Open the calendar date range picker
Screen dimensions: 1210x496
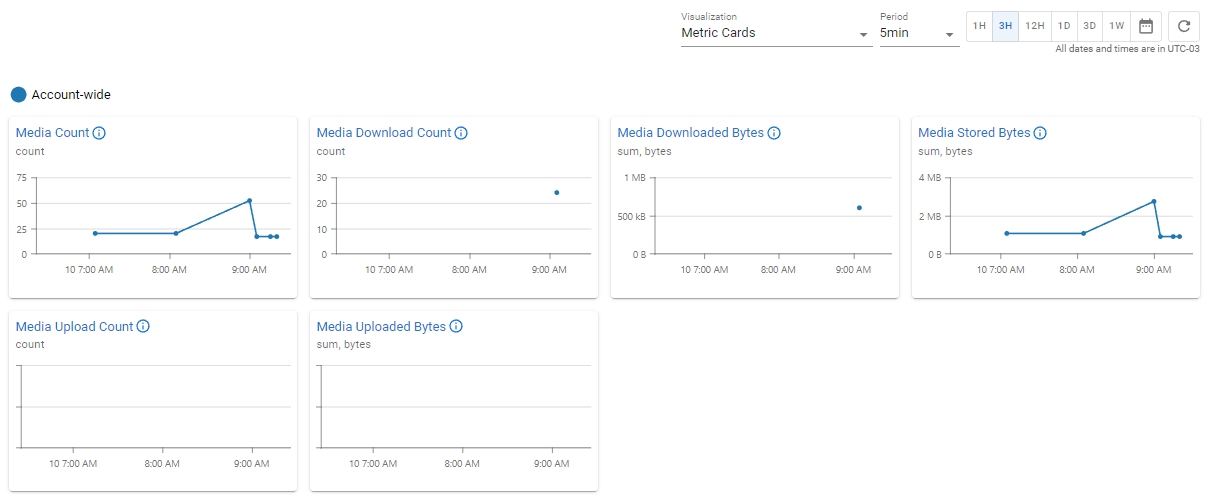pyautogui.click(x=1146, y=26)
